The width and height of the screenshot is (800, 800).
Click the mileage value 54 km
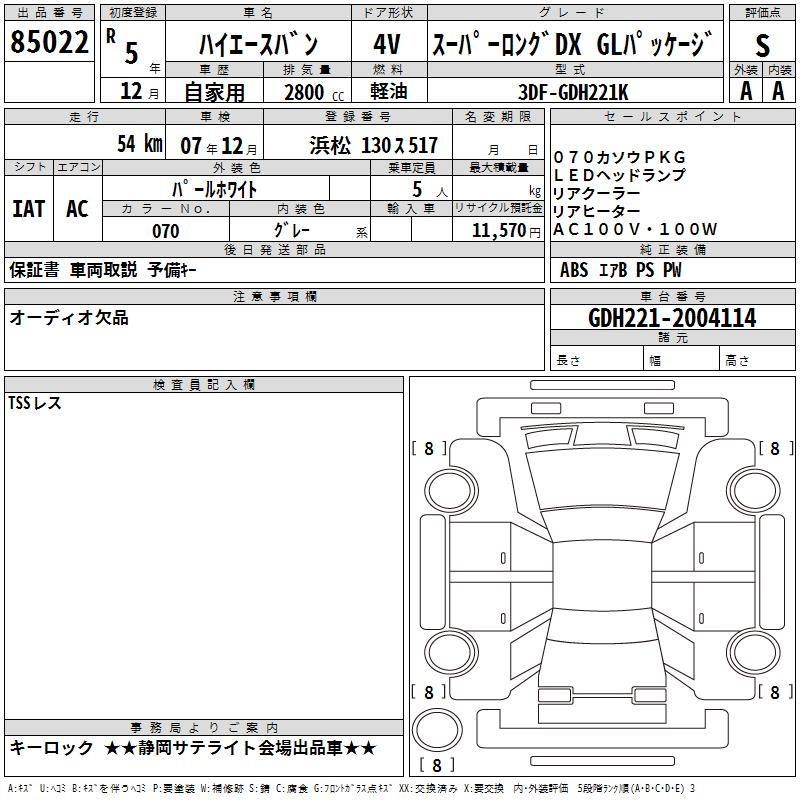coord(140,143)
